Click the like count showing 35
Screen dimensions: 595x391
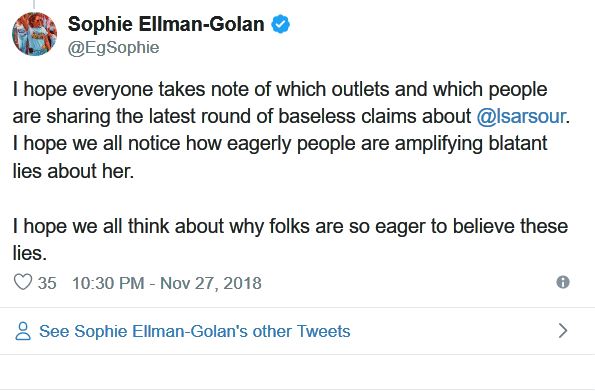click(47, 283)
